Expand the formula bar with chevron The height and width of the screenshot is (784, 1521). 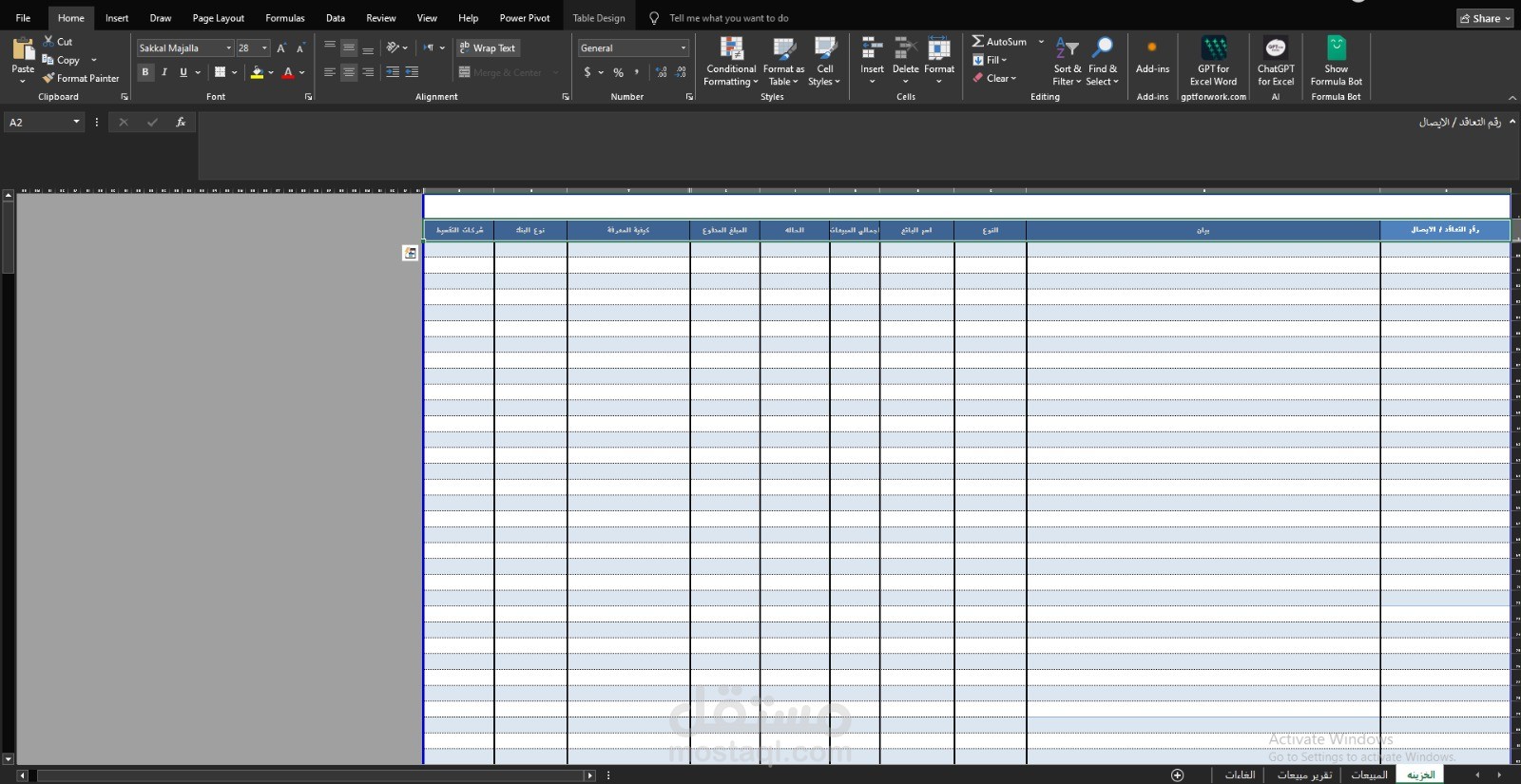click(1512, 122)
